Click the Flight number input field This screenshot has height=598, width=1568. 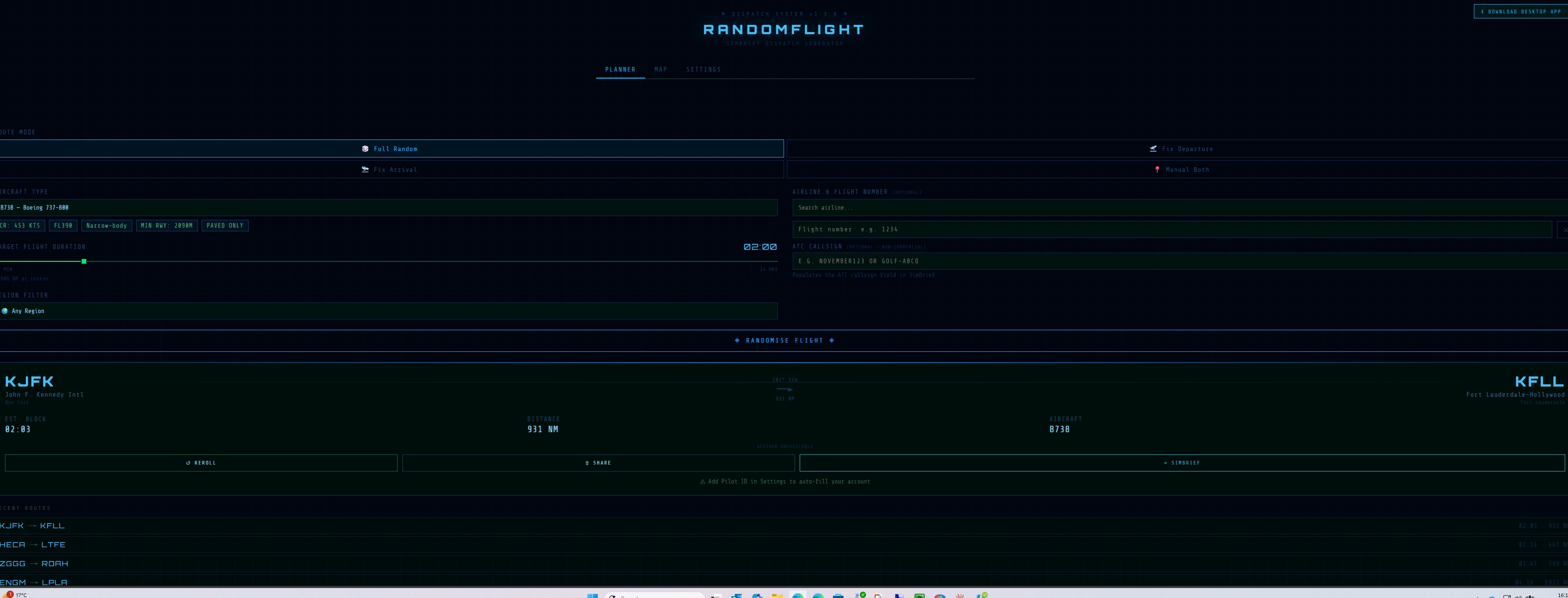(1172, 230)
